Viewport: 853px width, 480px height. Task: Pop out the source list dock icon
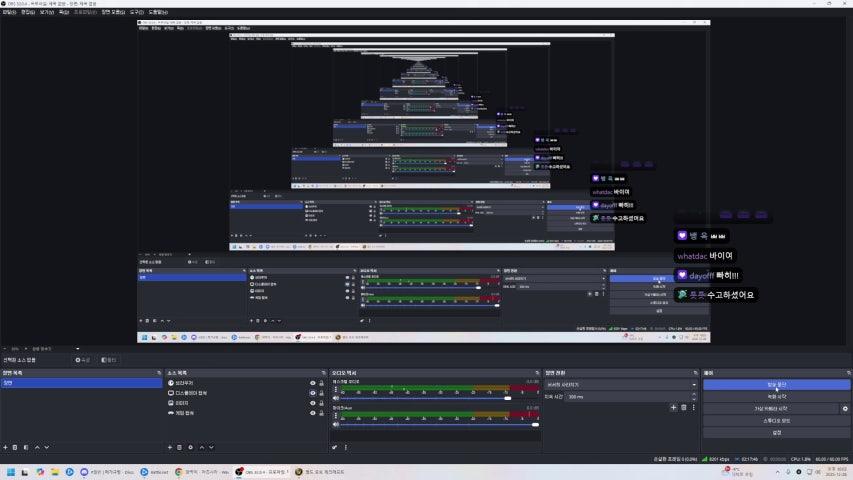click(324, 373)
